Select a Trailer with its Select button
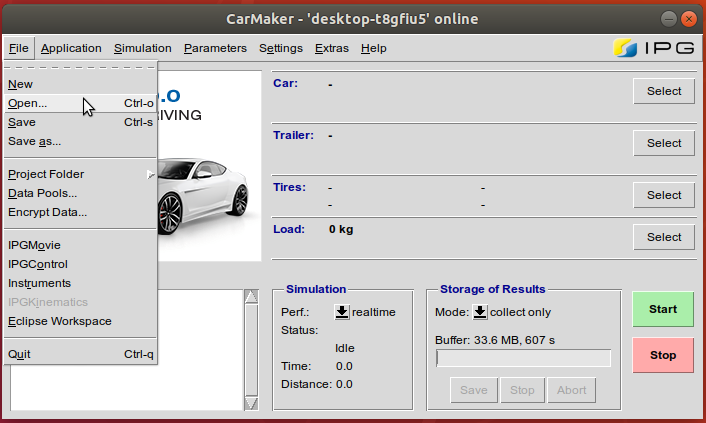Screen dimensions: 706x423 click(x=664, y=143)
